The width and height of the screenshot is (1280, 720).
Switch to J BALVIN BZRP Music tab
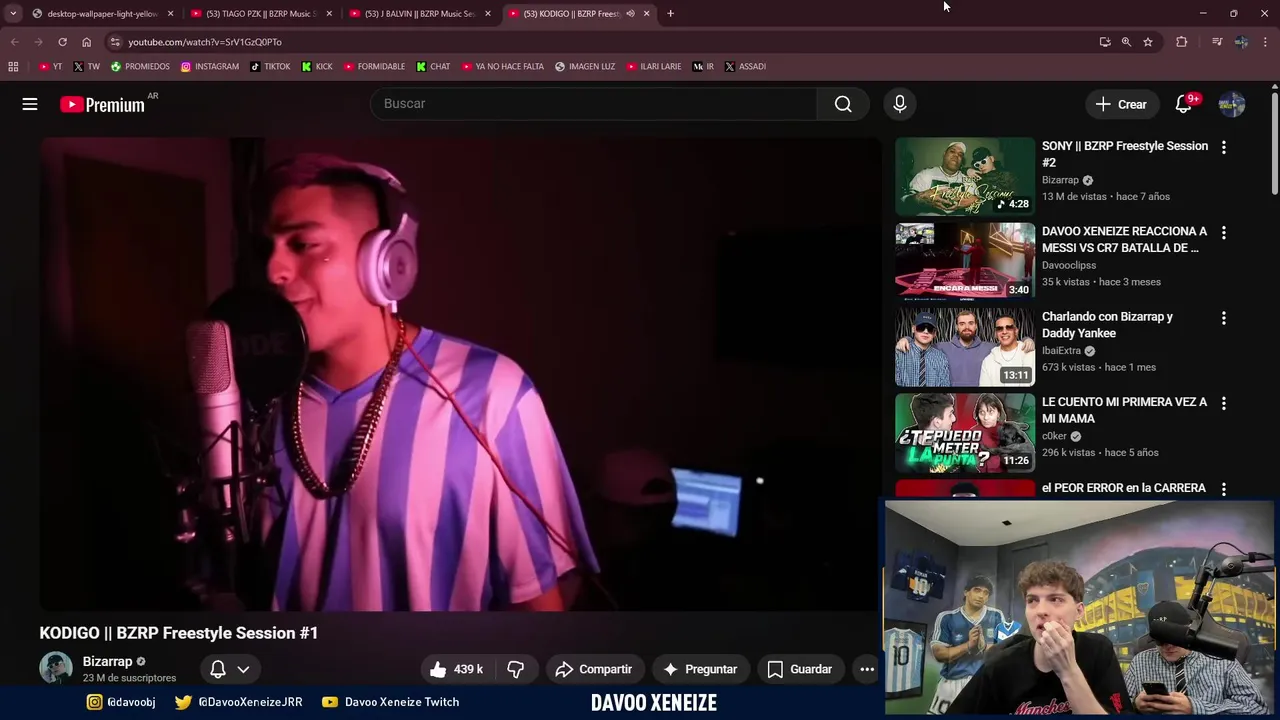420,14
